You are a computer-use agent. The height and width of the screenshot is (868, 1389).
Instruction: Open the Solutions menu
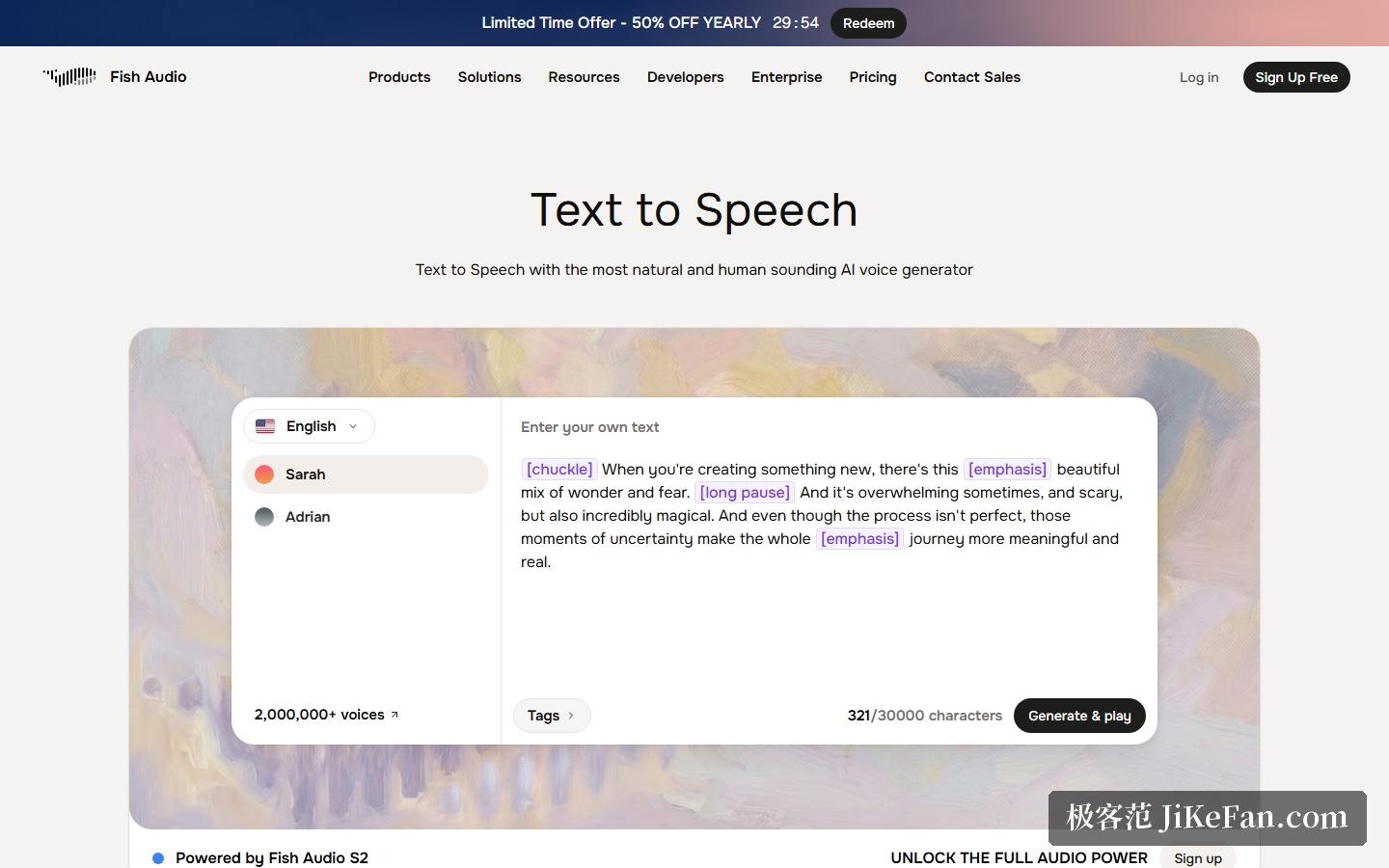[489, 77]
